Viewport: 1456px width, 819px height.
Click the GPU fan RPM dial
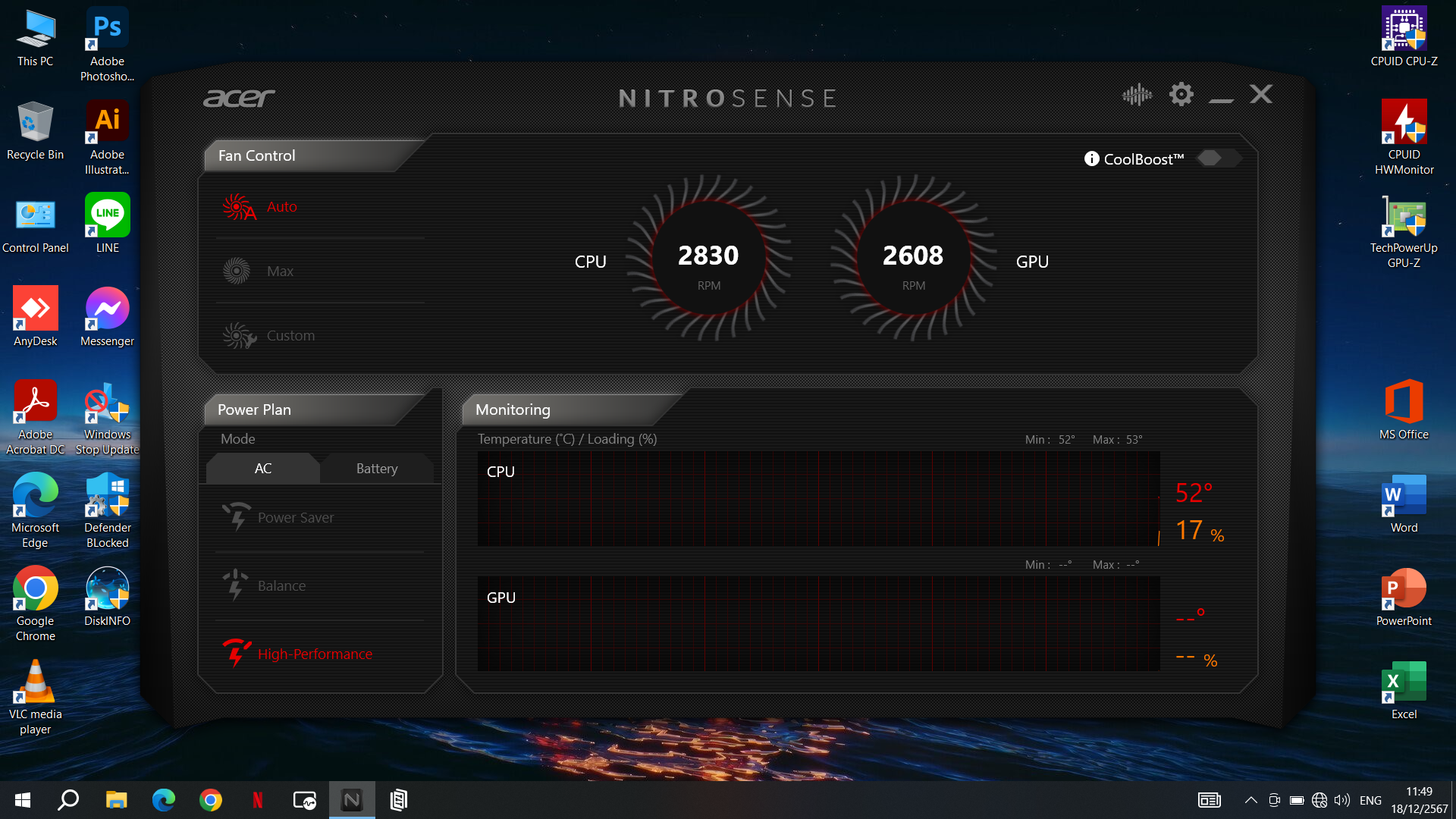coord(913,258)
